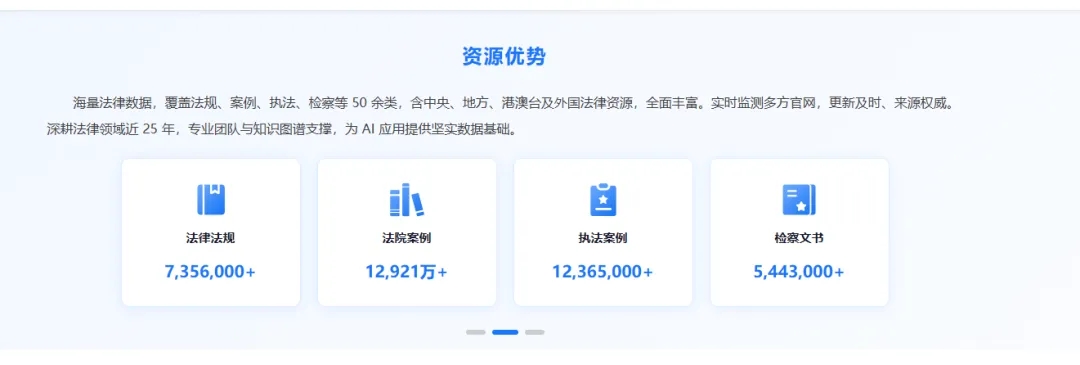This screenshot has height=365, width=1080.
Task: Click the 7,356,000+ figure
Action: point(210,271)
